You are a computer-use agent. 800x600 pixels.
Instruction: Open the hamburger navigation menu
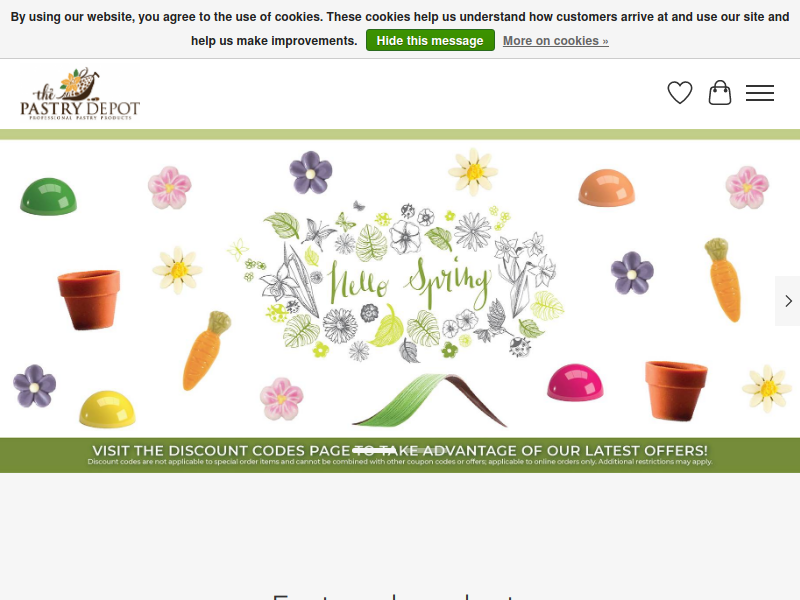click(x=760, y=93)
